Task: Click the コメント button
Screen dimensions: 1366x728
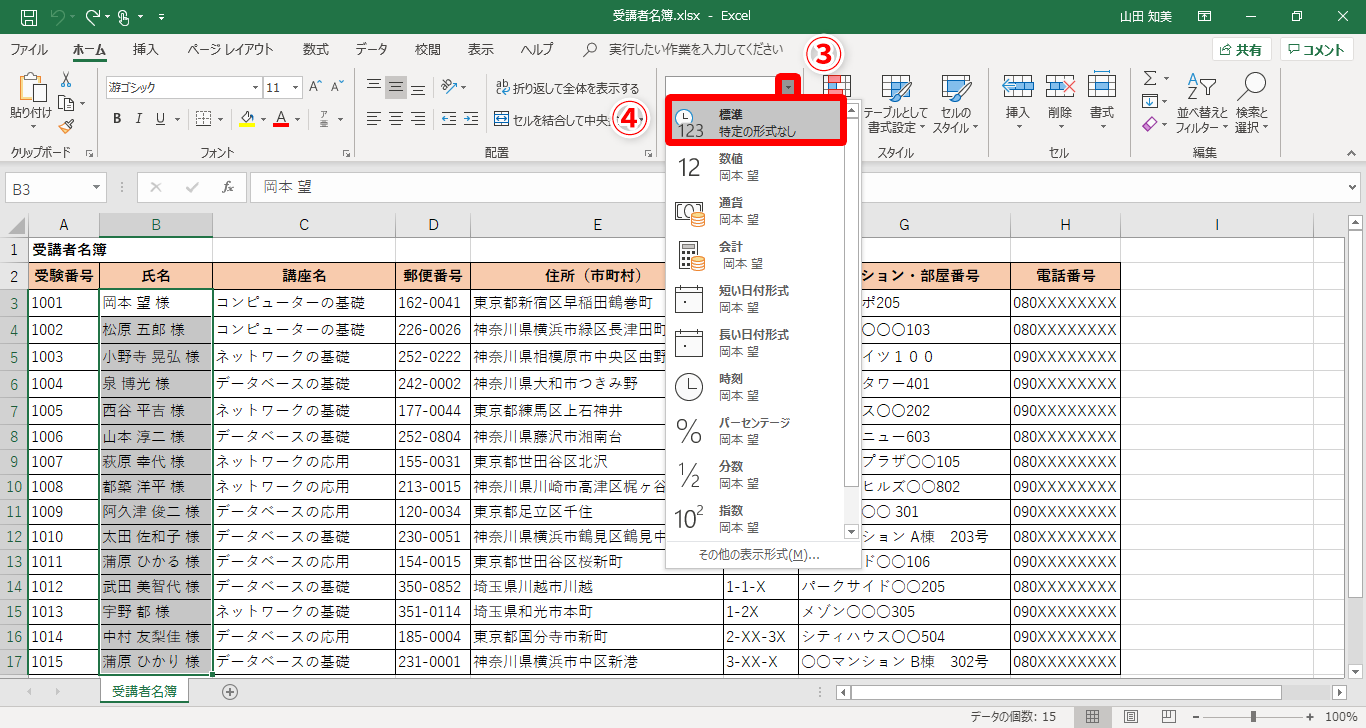Action: (x=1316, y=50)
